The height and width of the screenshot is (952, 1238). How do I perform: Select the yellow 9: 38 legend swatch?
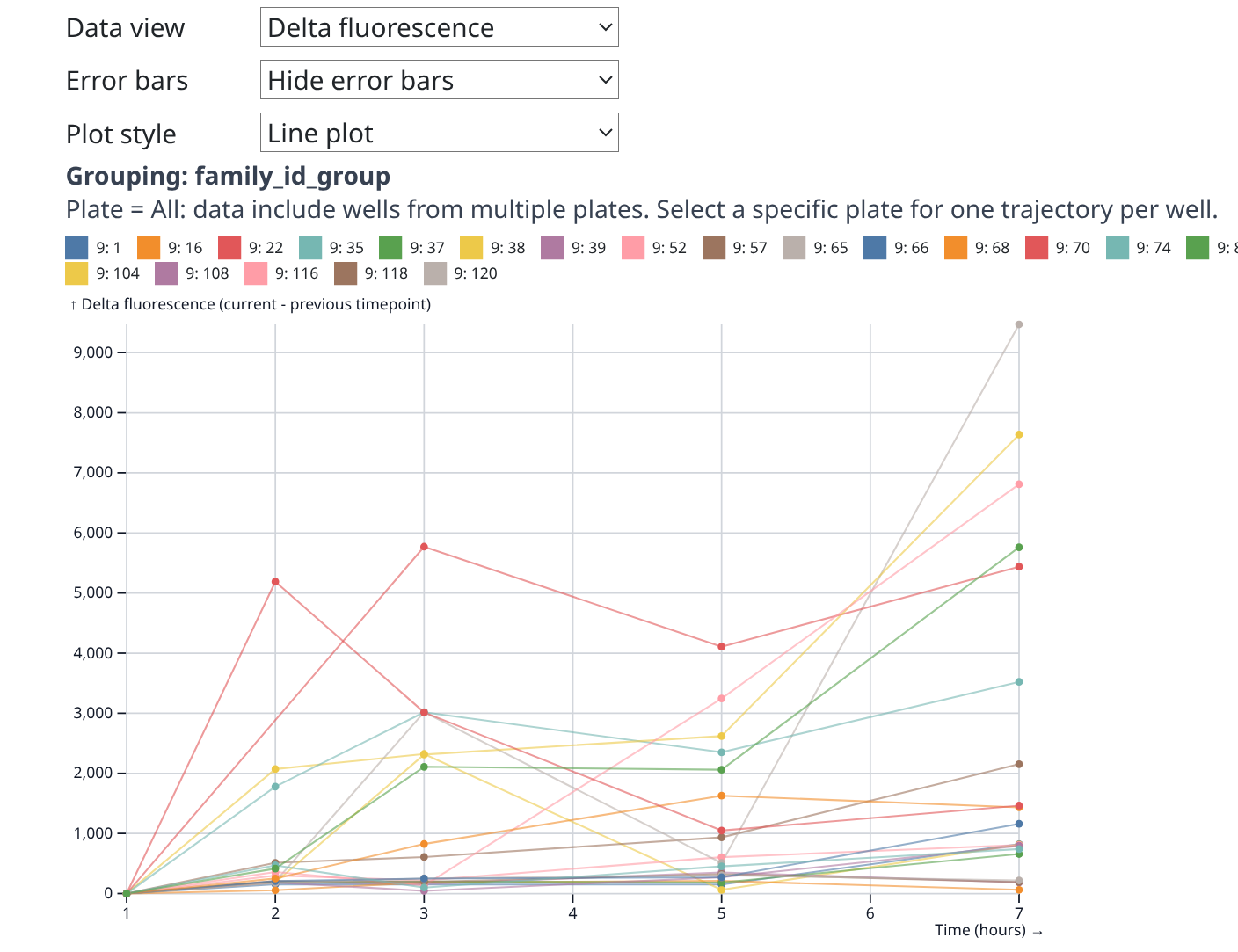click(471, 248)
